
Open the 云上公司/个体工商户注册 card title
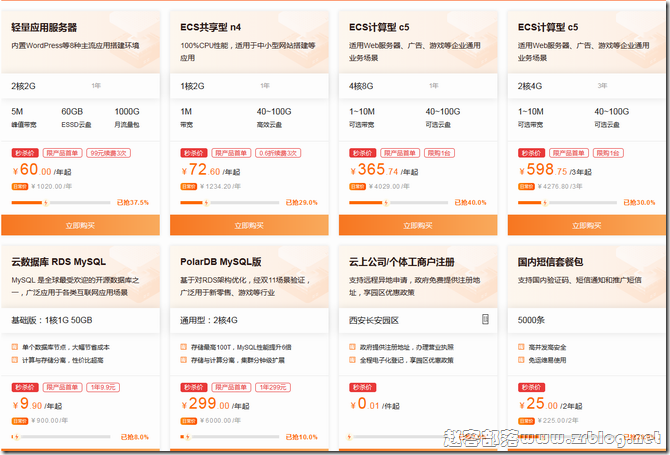tap(401, 261)
